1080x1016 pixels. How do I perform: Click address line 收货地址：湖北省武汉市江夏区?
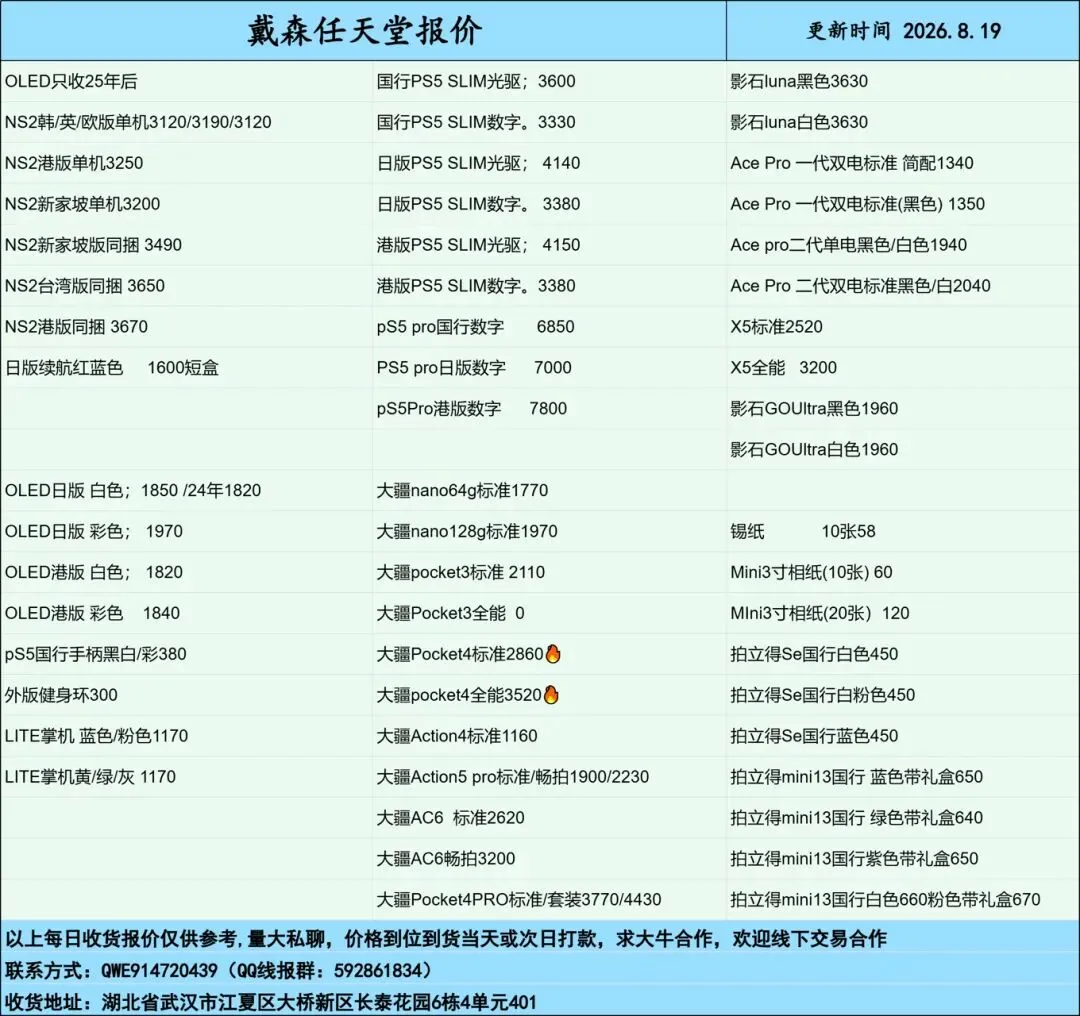click(270, 1002)
